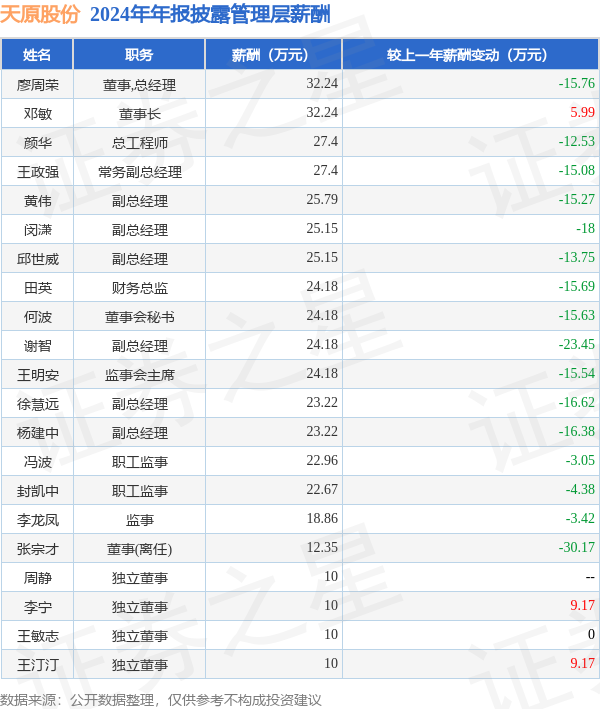Click the name 王汀汀

point(38,664)
